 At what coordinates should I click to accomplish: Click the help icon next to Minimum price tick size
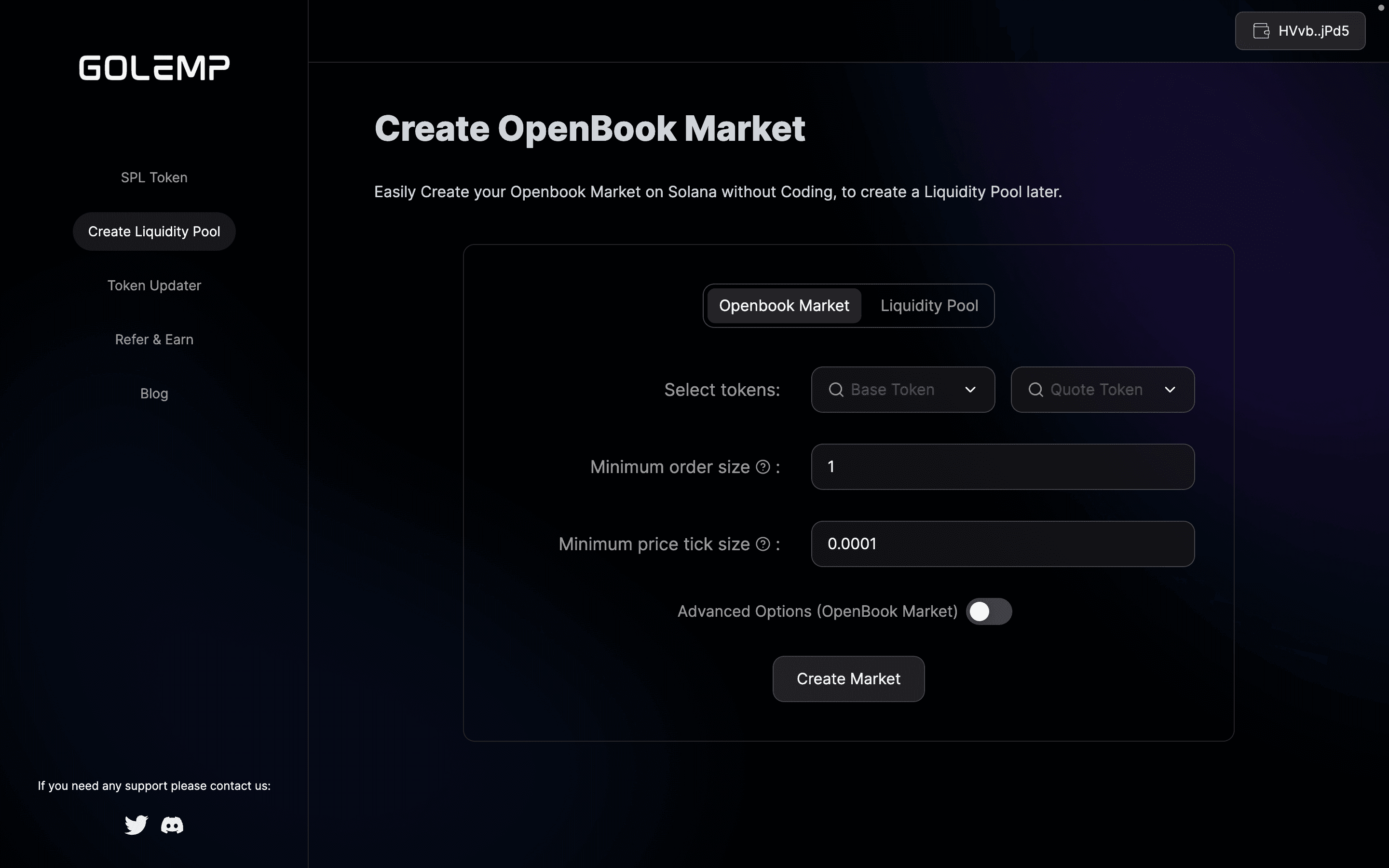[763, 543]
